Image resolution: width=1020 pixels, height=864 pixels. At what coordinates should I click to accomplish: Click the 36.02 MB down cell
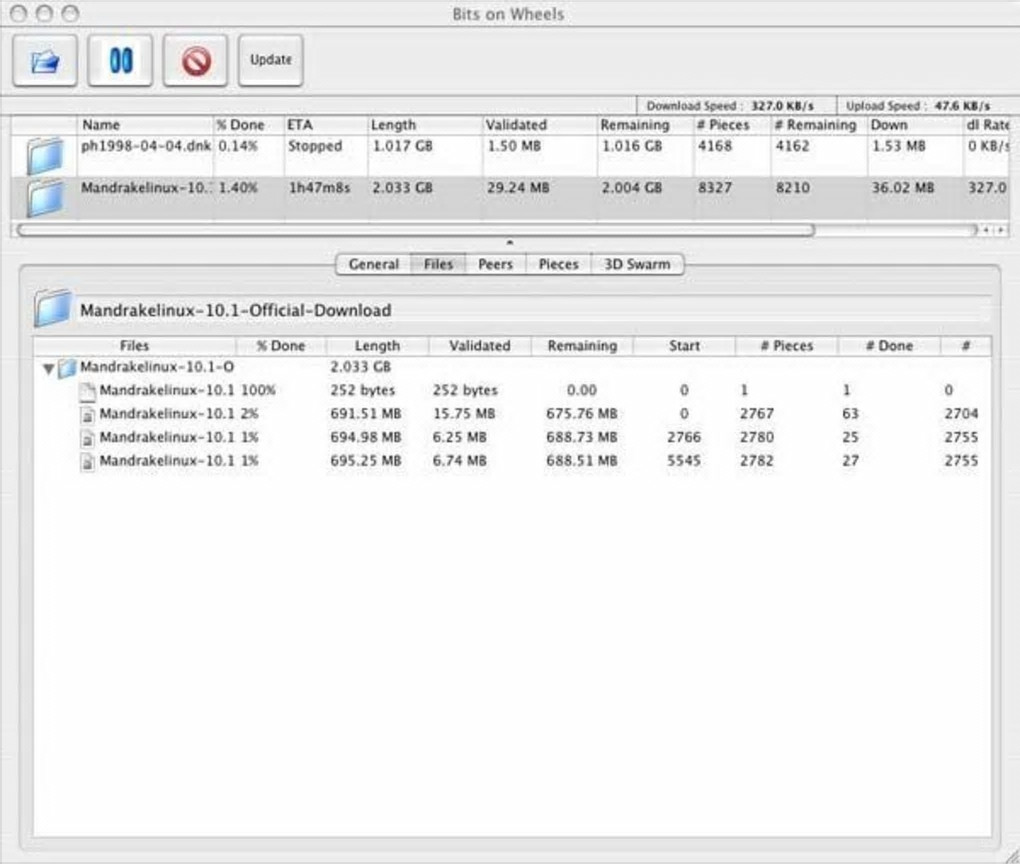pos(903,187)
